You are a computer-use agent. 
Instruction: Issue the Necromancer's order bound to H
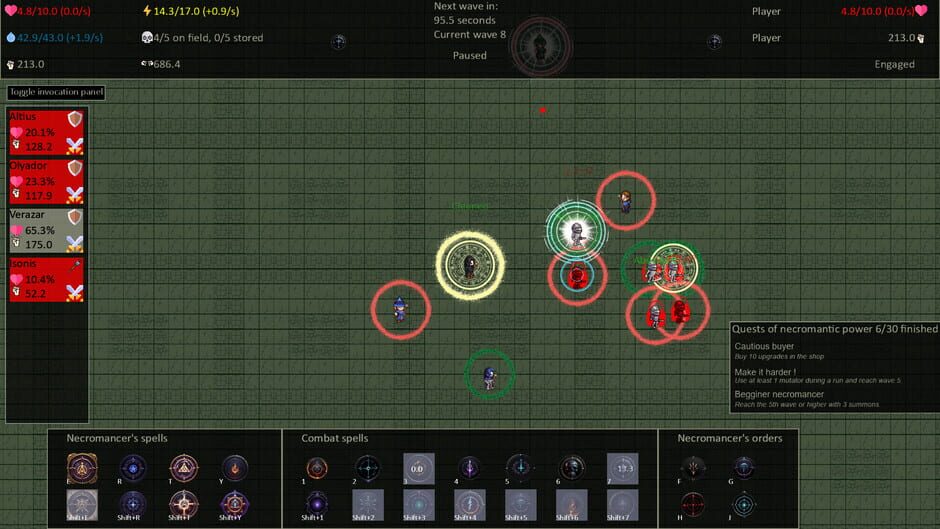coord(693,503)
